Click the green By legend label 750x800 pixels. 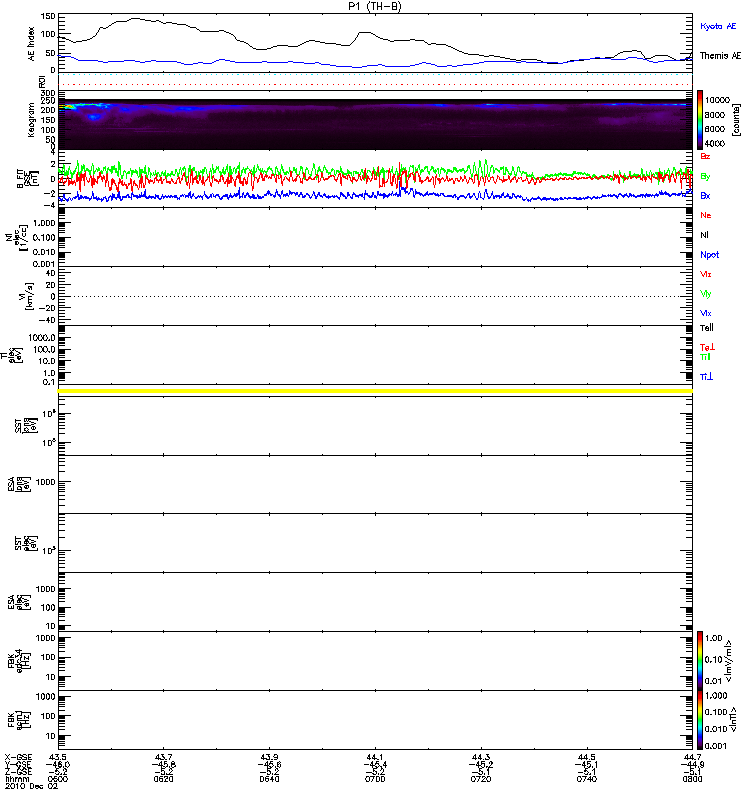[x=705, y=177]
